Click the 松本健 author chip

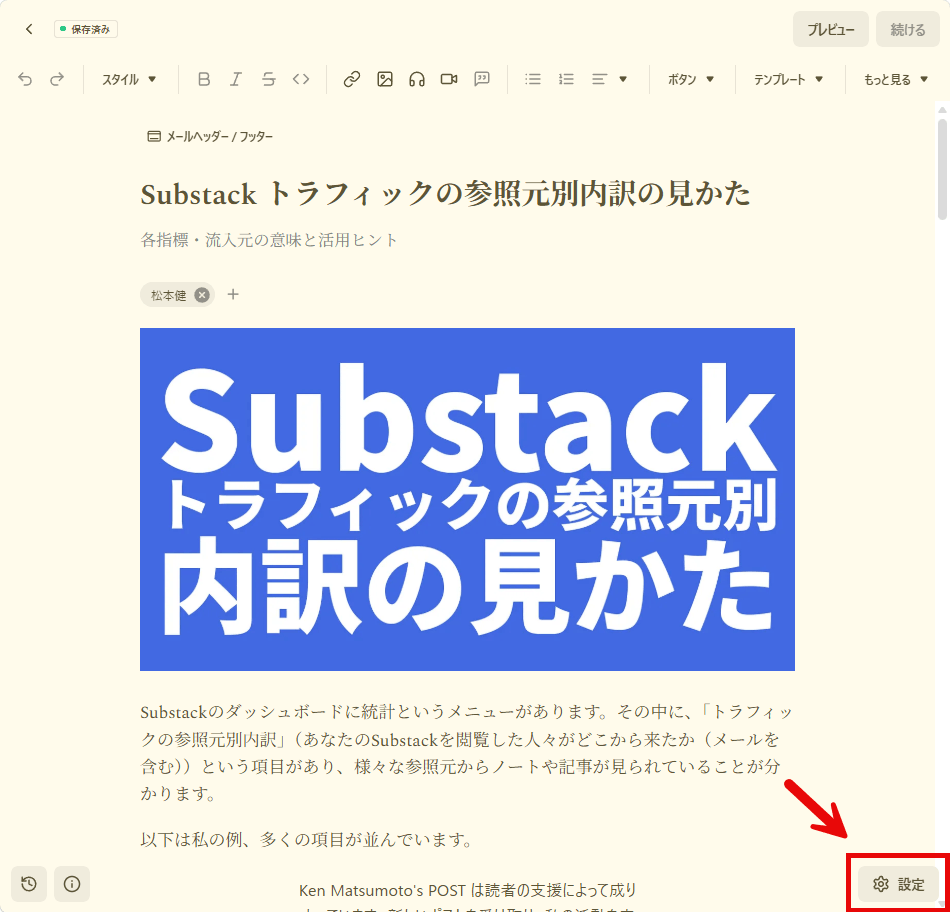[x=177, y=295]
